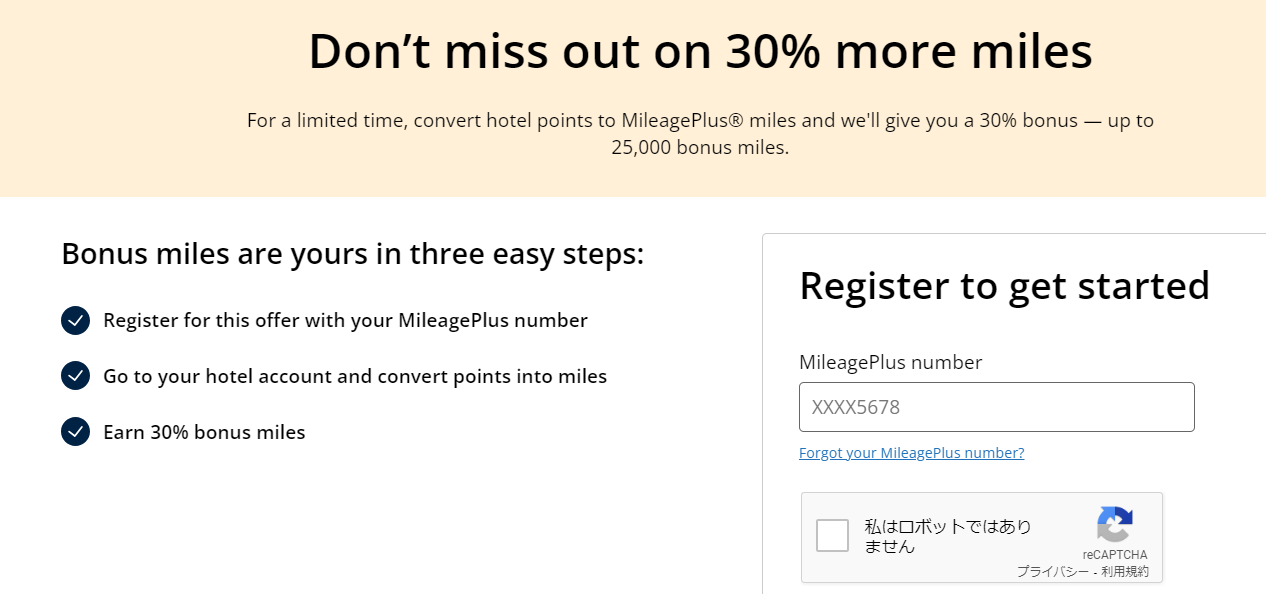
Task: Click the 'Register to get started' heading
Action: pyautogui.click(x=1004, y=286)
